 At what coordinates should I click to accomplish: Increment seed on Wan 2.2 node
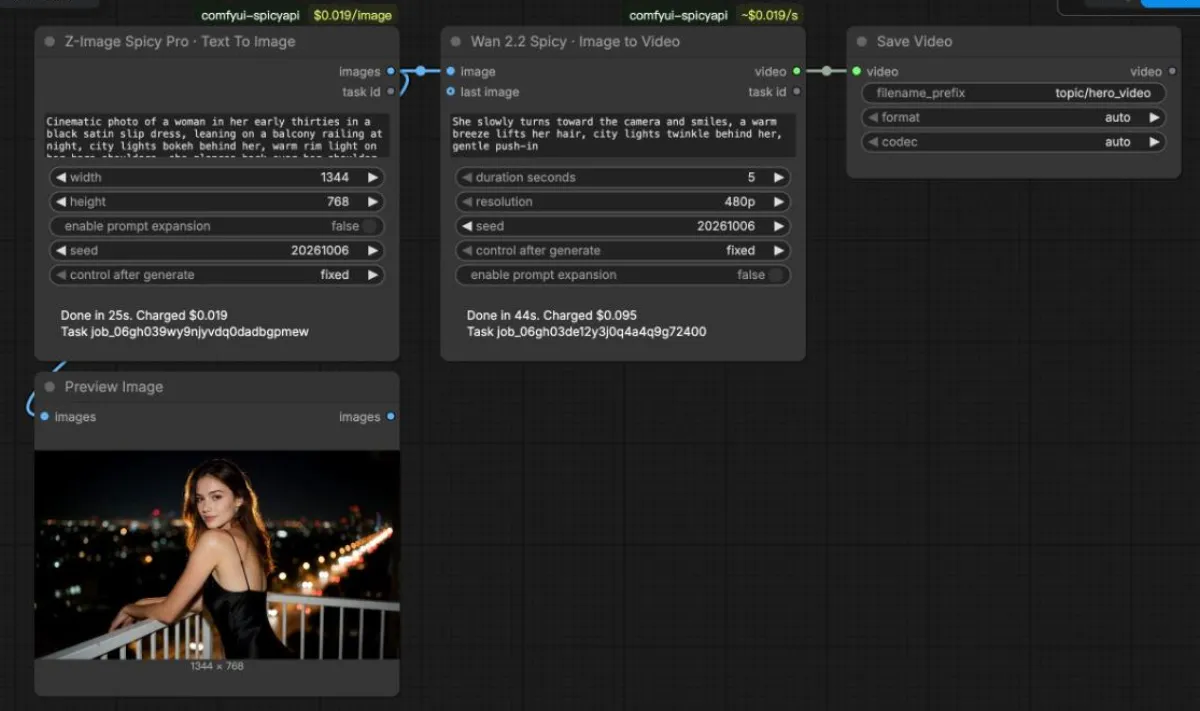(779, 226)
